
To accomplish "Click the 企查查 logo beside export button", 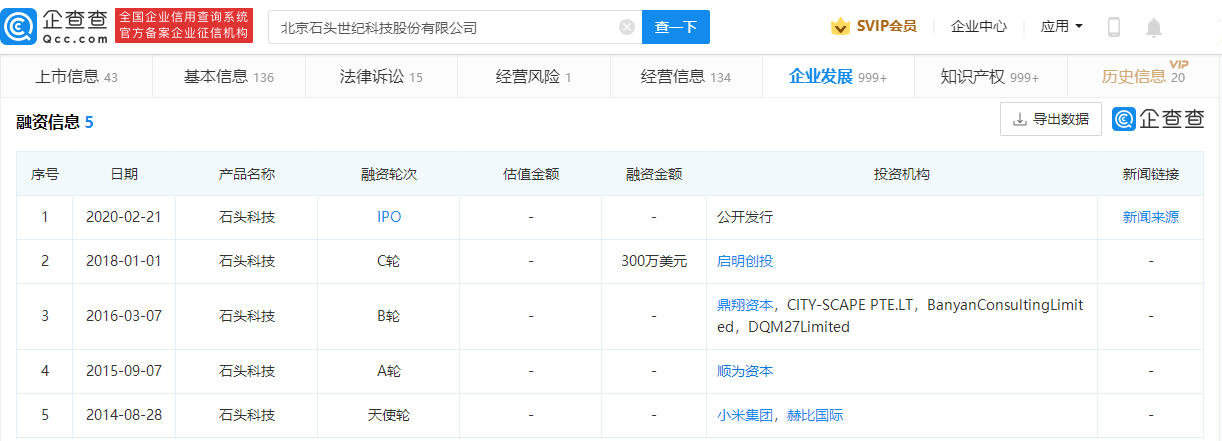I will tap(1158, 119).
